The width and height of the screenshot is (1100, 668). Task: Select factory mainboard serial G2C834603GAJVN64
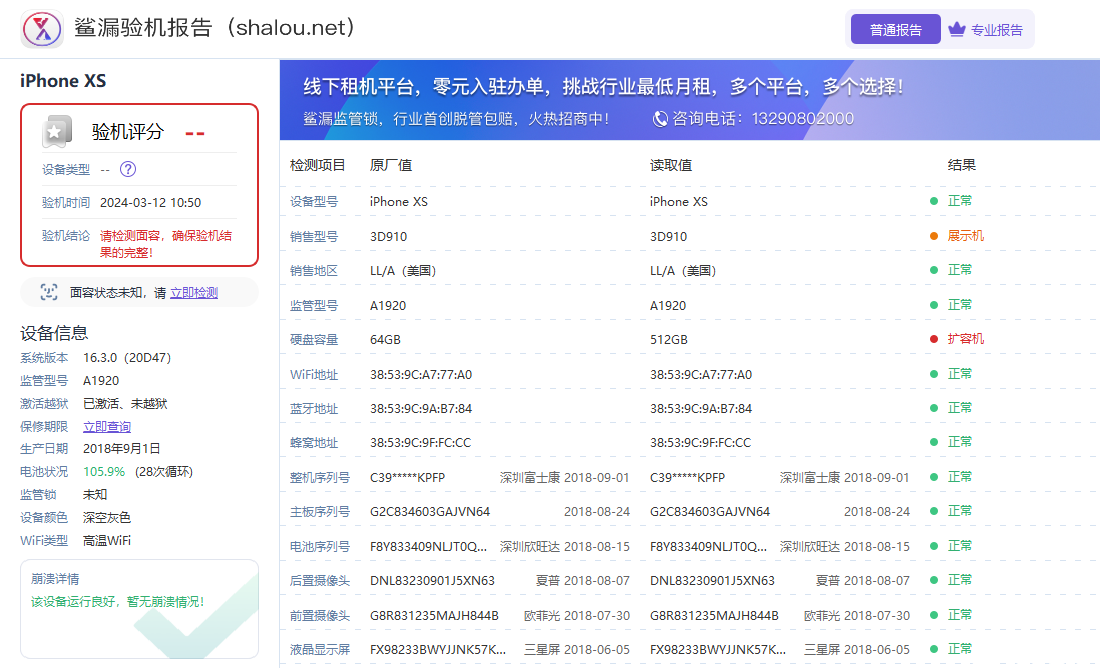pyautogui.click(x=430, y=512)
